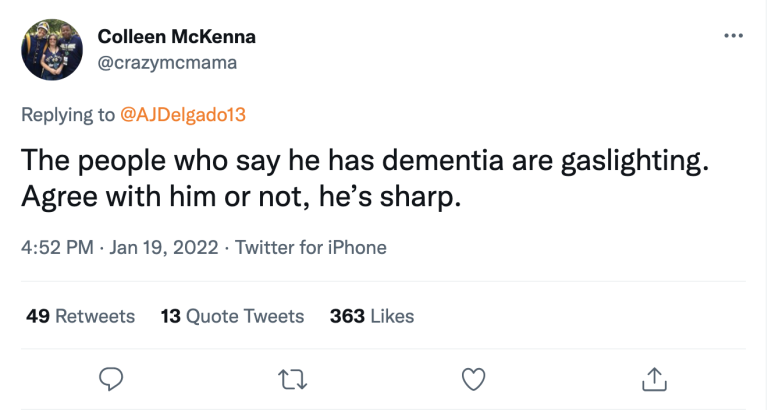View the 13 Quote Tweets list
768x410 pixels.
click(232, 316)
